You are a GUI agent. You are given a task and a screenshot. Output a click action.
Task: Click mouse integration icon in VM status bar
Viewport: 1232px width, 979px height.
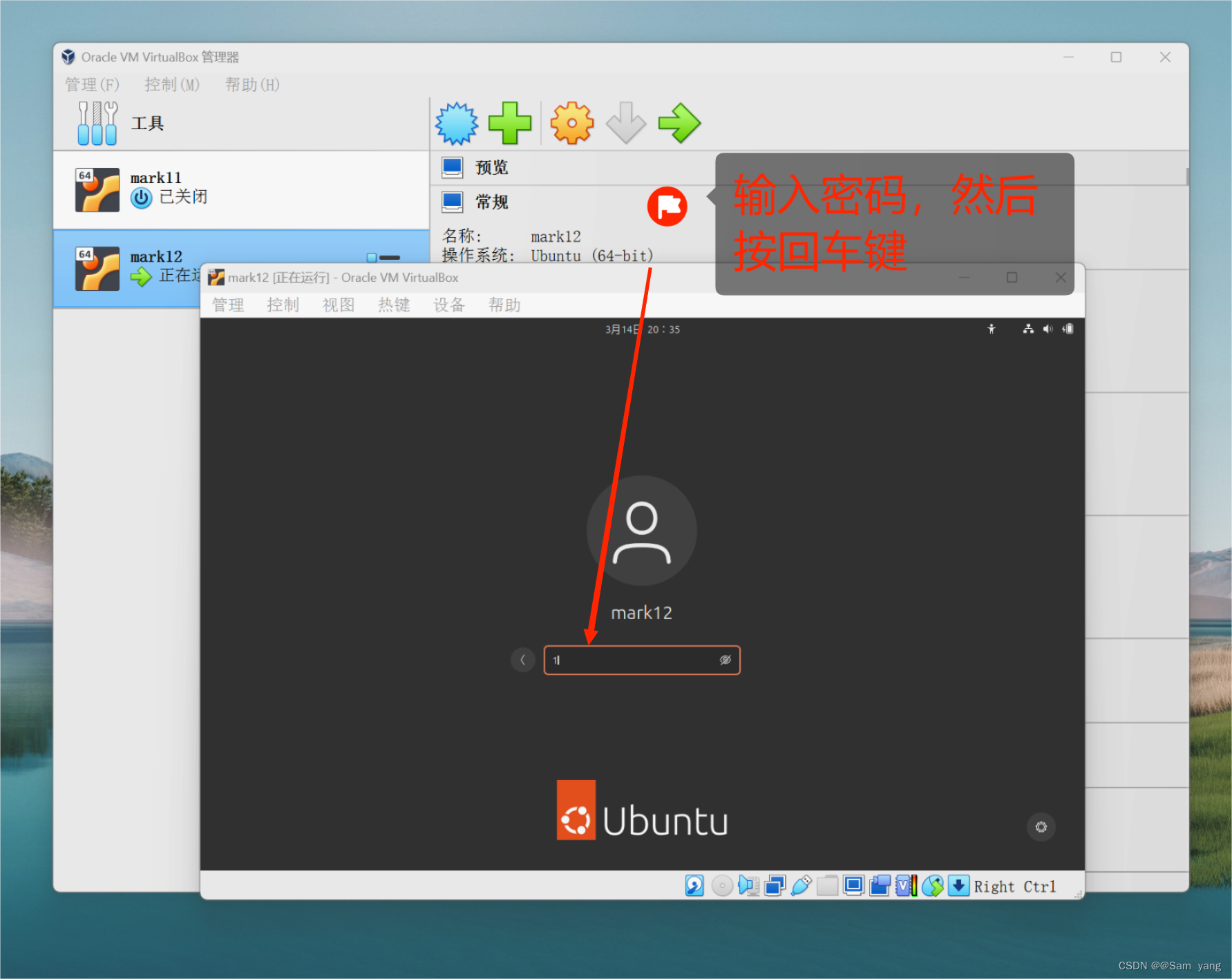click(x=932, y=885)
